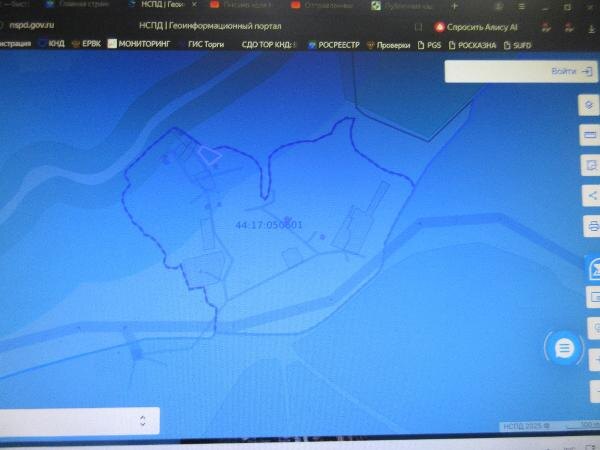
Task: Bookmark this page with the bookmark icon
Action: point(418,27)
